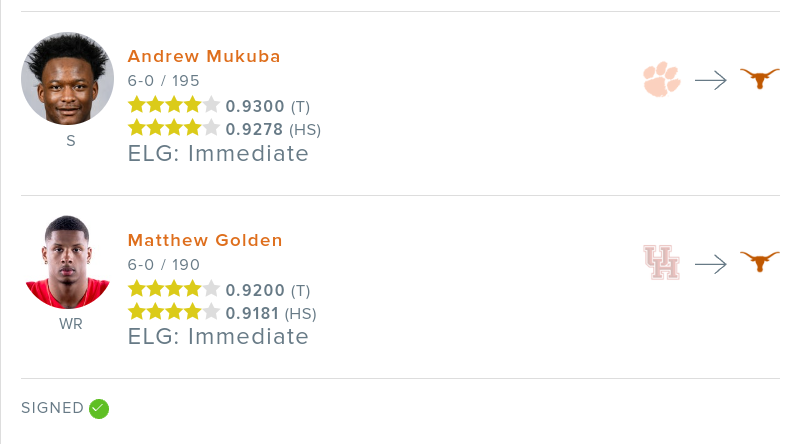Click the transfer arrow in Golden's row
This screenshot has width=800, height=444.
coord(710,264)
